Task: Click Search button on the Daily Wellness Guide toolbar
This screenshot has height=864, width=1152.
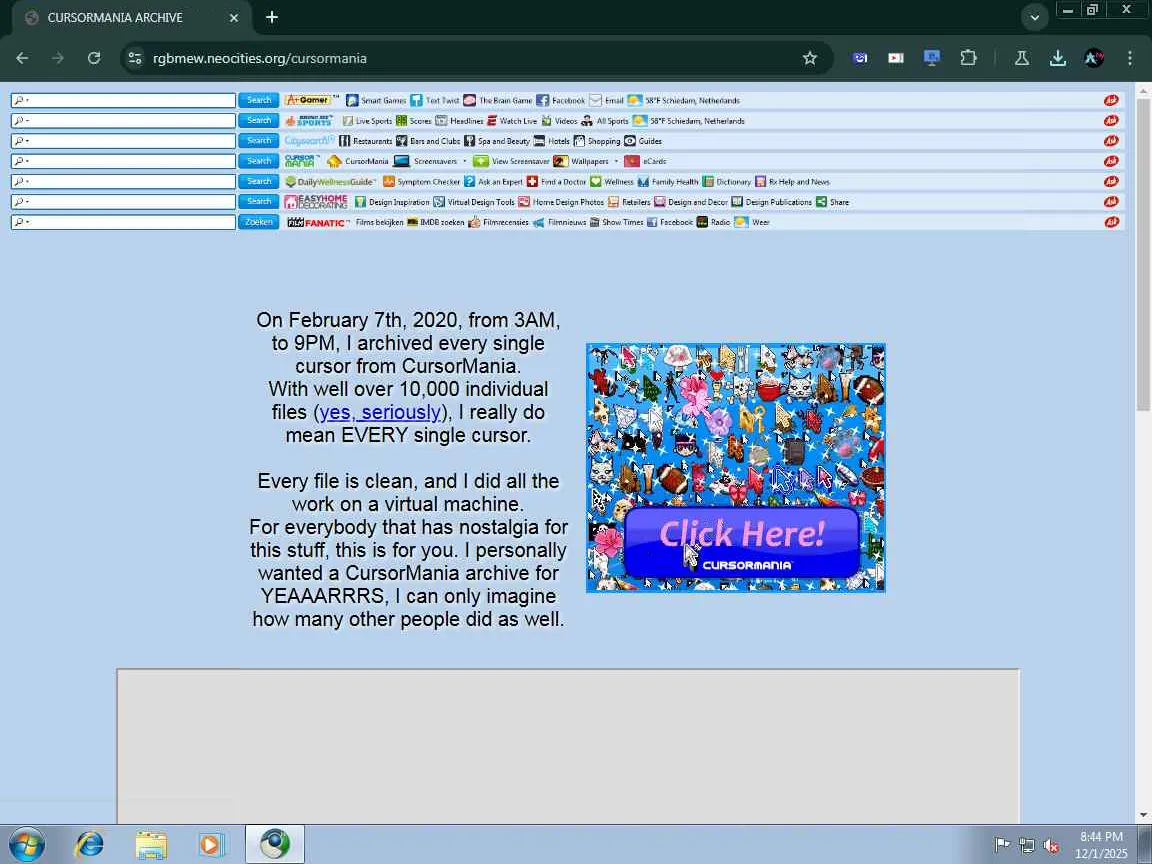Action: click(x=259, y=181)
